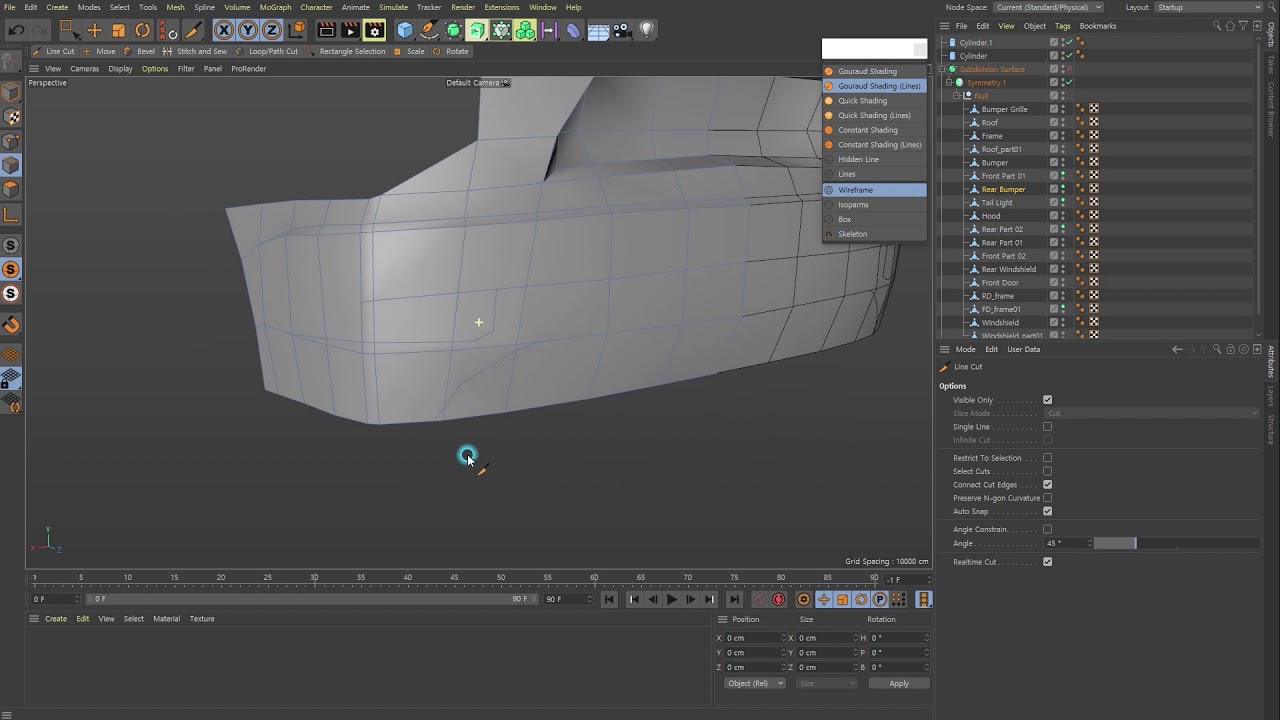1280x720 pixels.
Task: Click the search icon in Object Manager
Action: (x=1217, y=26)
